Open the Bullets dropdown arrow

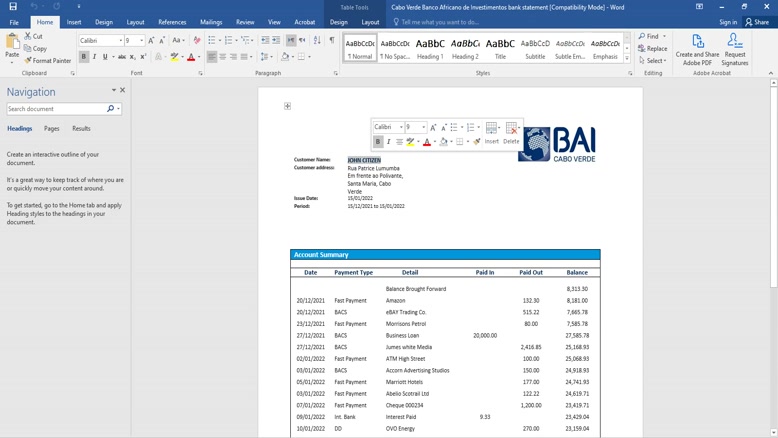click(x=219, y=41)
